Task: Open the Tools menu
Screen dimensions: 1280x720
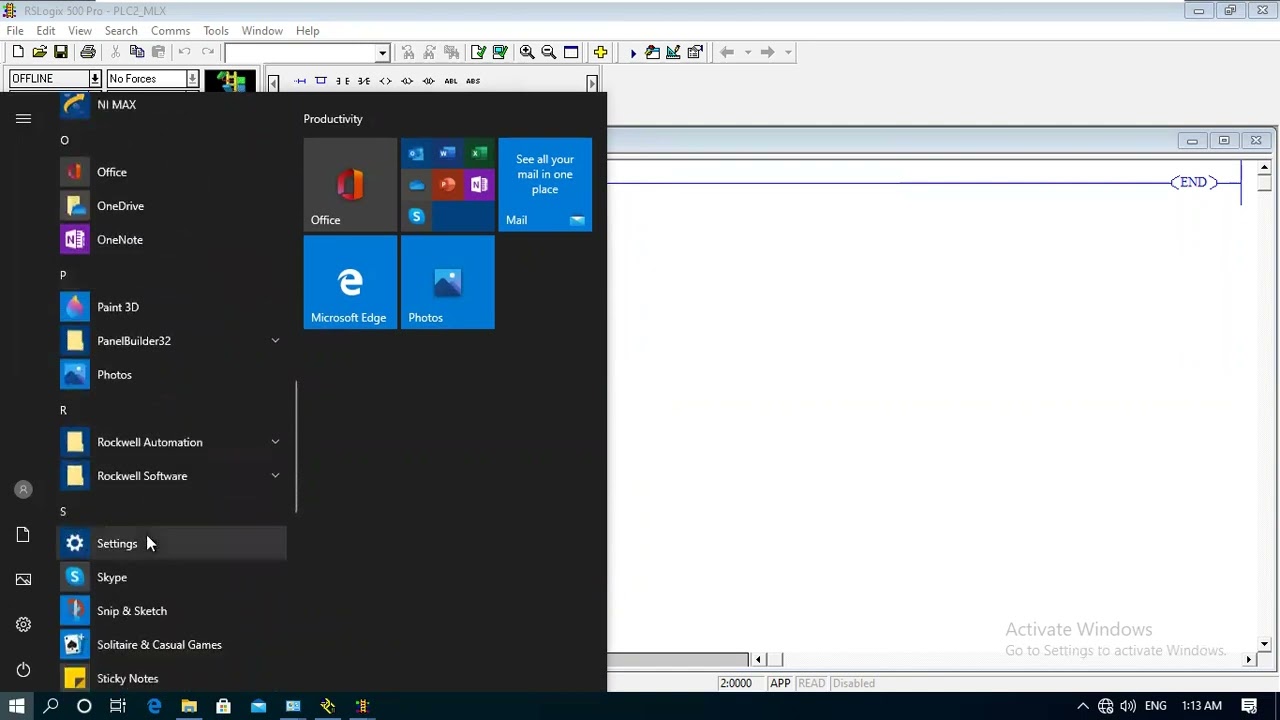Action: [216, 31]
